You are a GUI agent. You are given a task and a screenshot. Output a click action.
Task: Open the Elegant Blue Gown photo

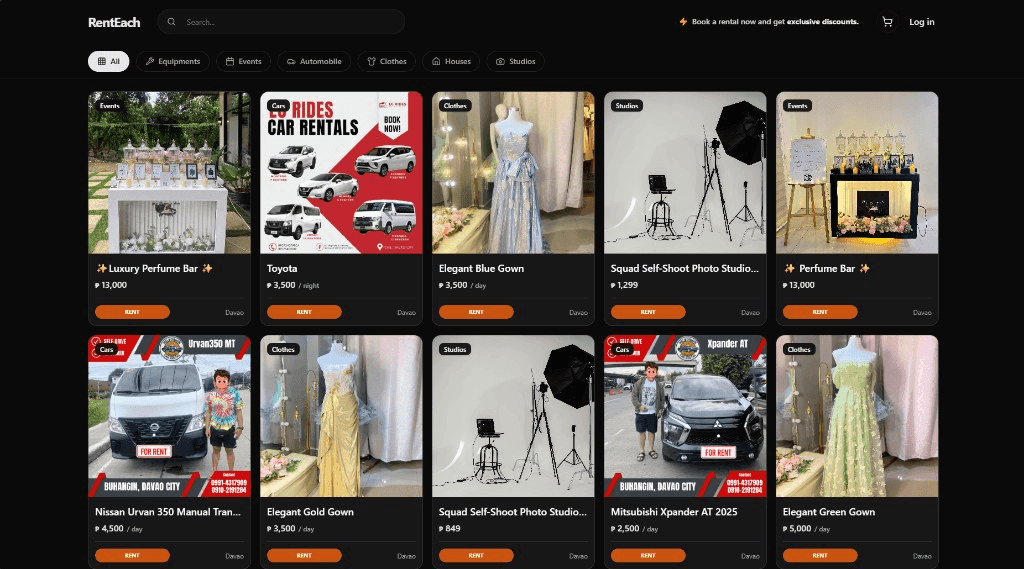513,172
